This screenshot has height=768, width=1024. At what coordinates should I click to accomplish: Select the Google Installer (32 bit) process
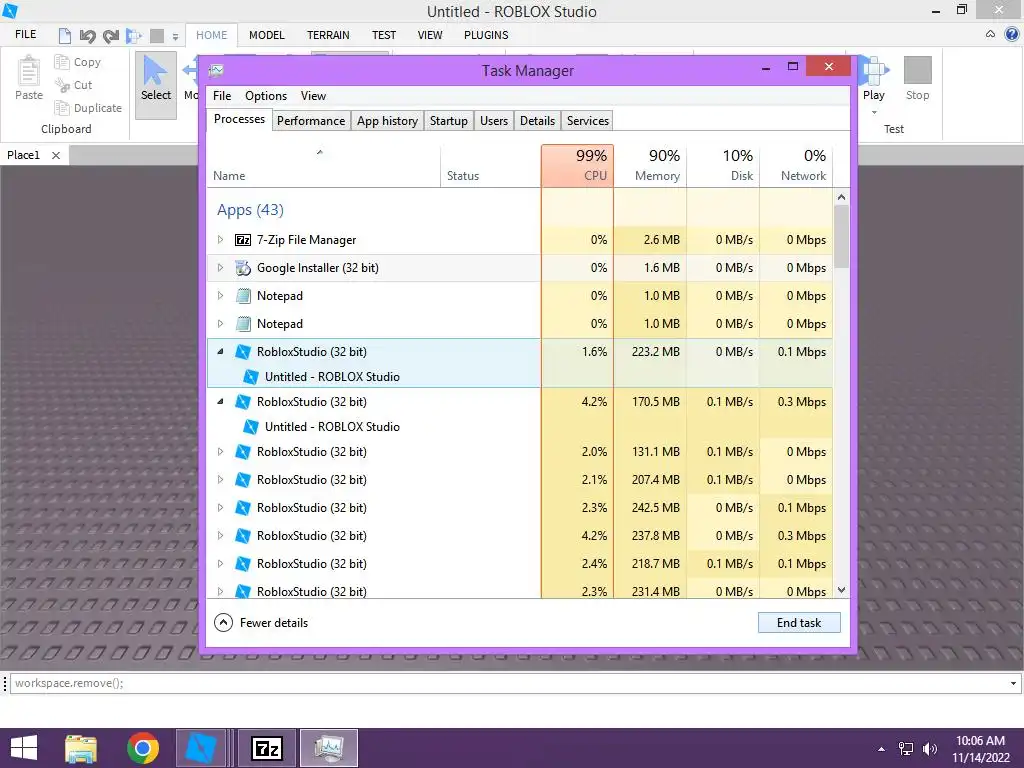(520, 268)
